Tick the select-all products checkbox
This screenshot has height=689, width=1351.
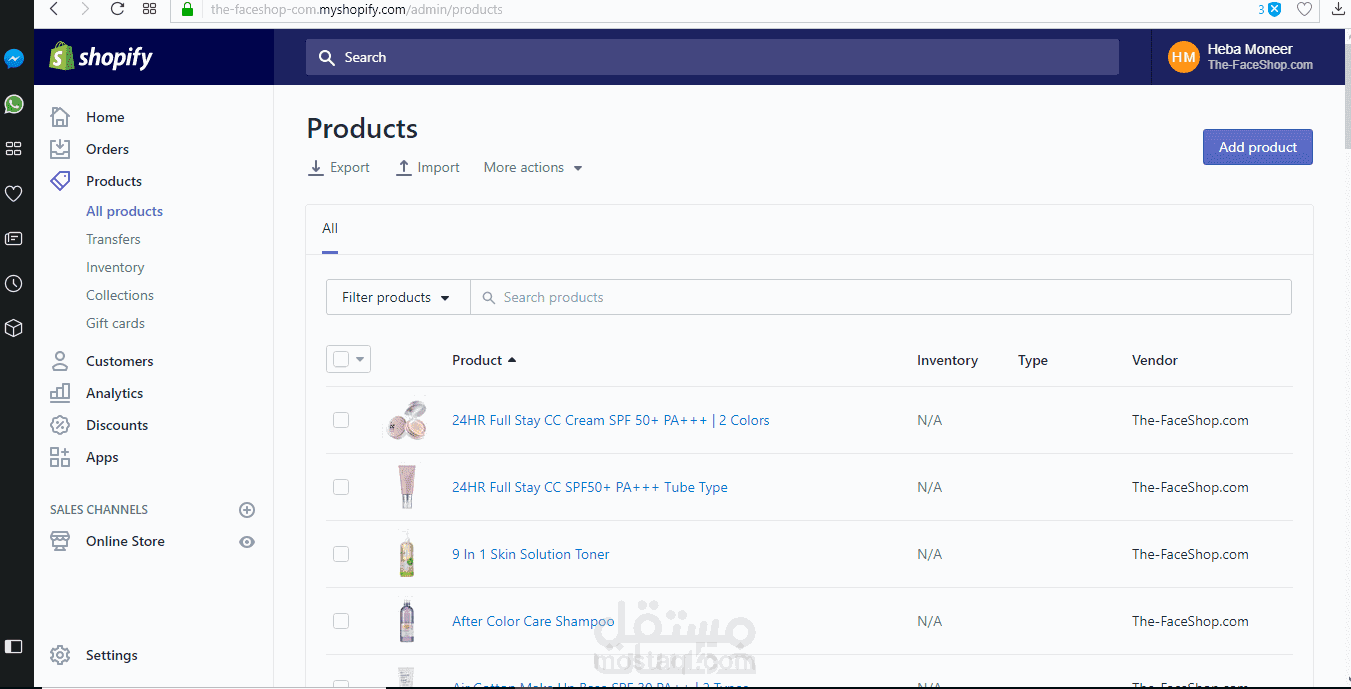click(x=341, y=359)
